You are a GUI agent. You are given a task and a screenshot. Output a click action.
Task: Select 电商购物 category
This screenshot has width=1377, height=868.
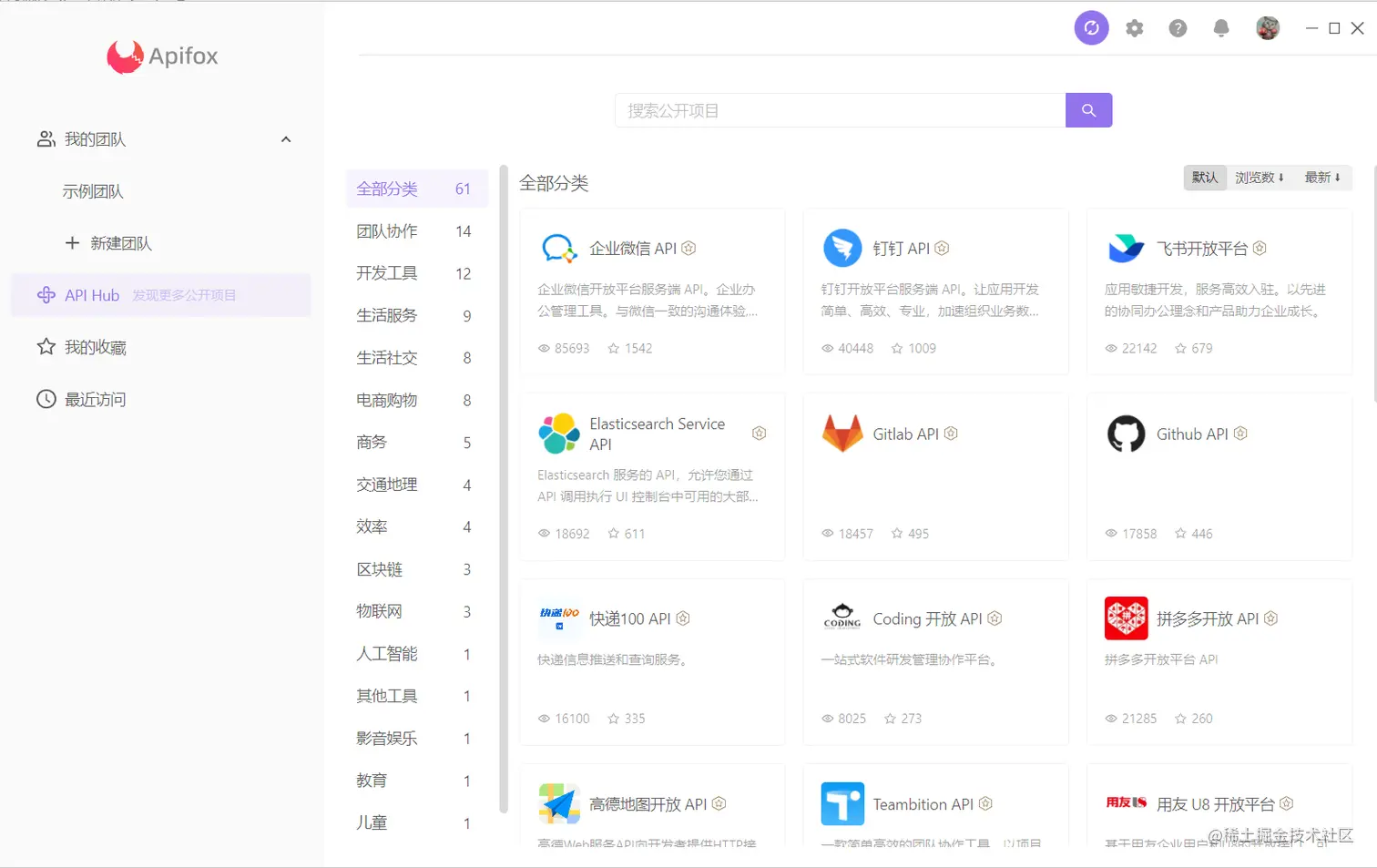point(417,400)
